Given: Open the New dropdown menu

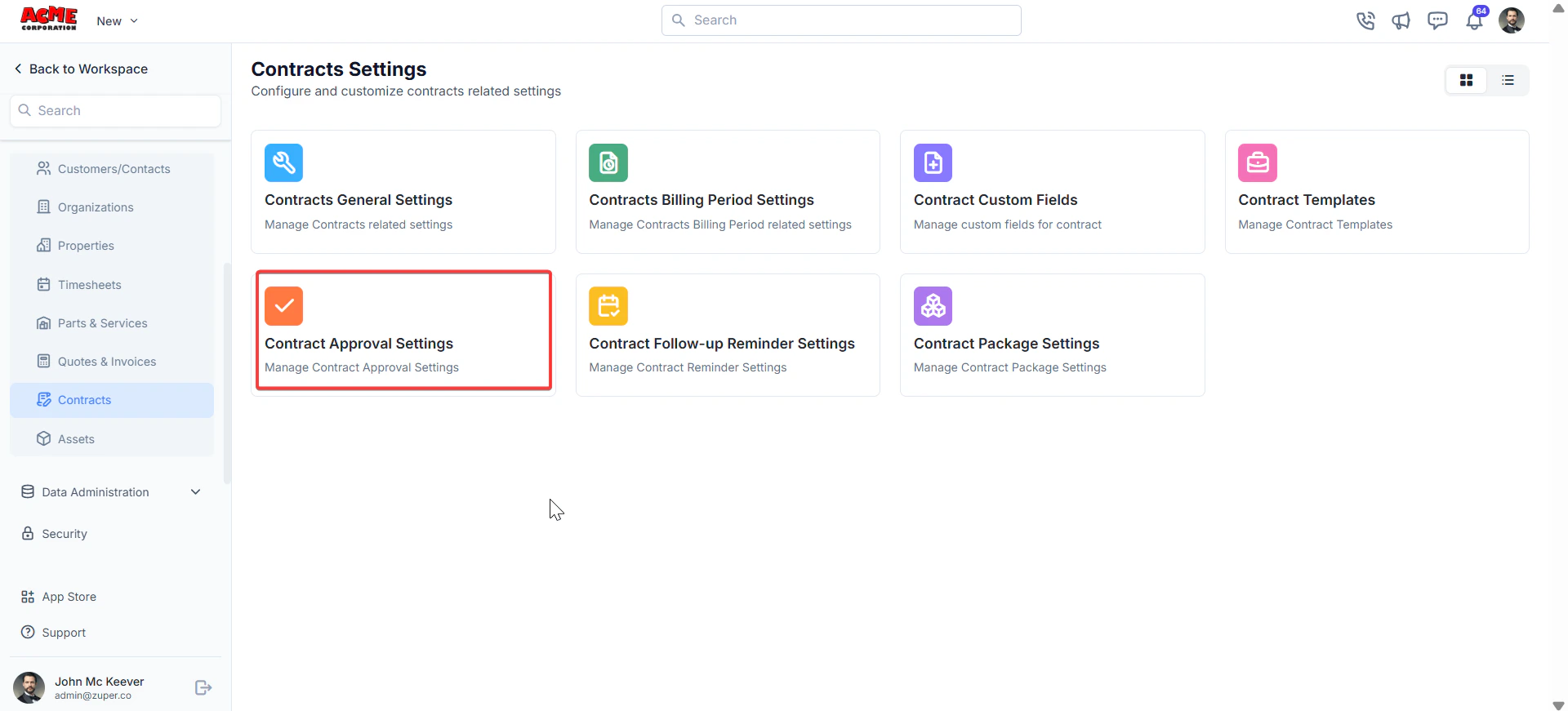Looking at the screenshot, I should tap(117, 21).
